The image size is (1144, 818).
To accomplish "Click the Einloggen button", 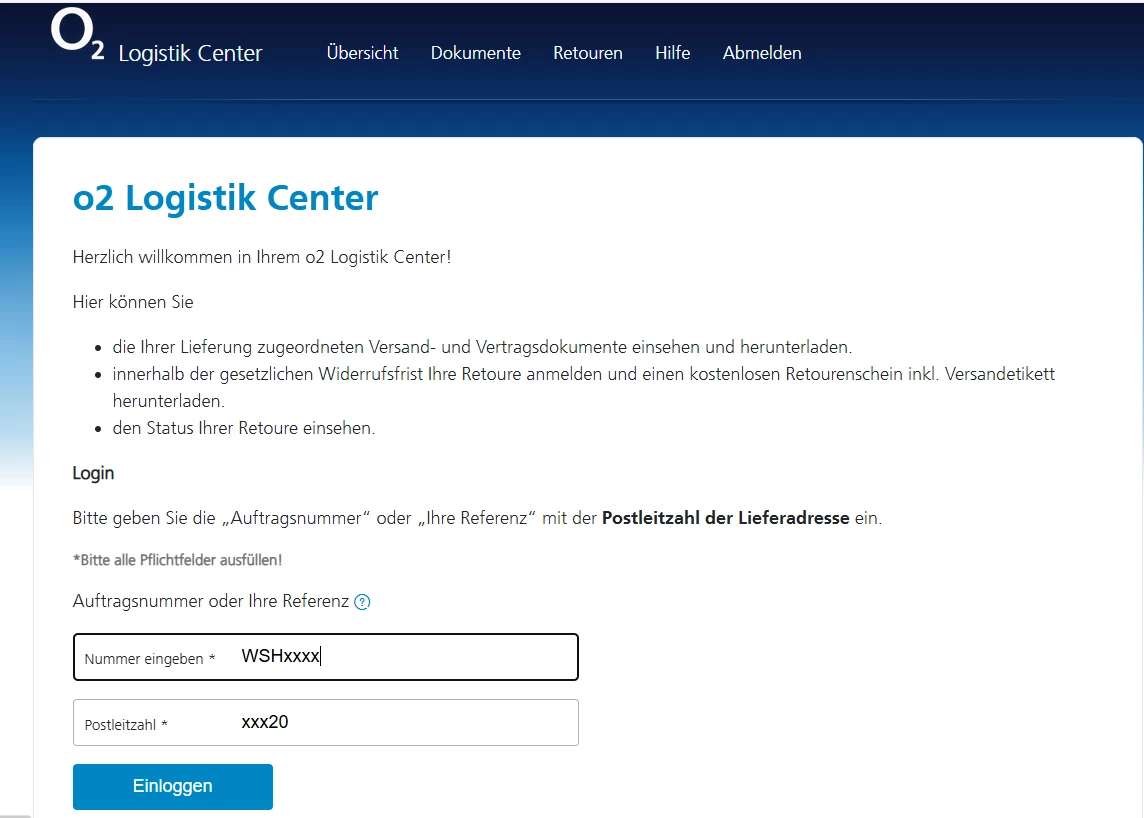I will coord(173,787).
